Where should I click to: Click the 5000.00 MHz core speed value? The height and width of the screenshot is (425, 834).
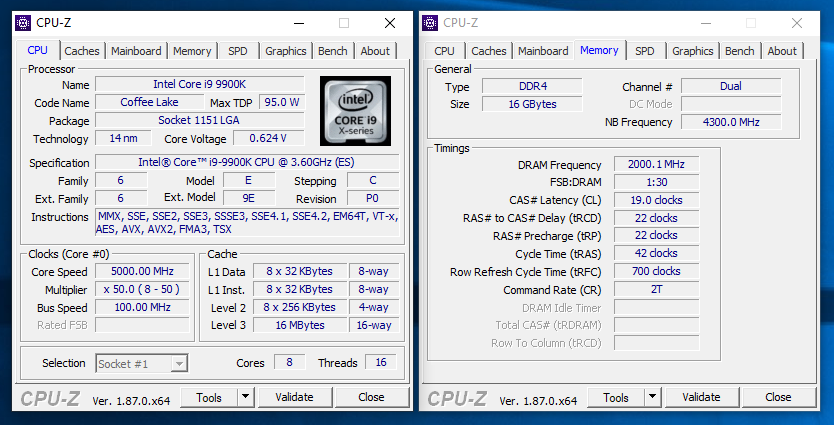pos(142,271)
